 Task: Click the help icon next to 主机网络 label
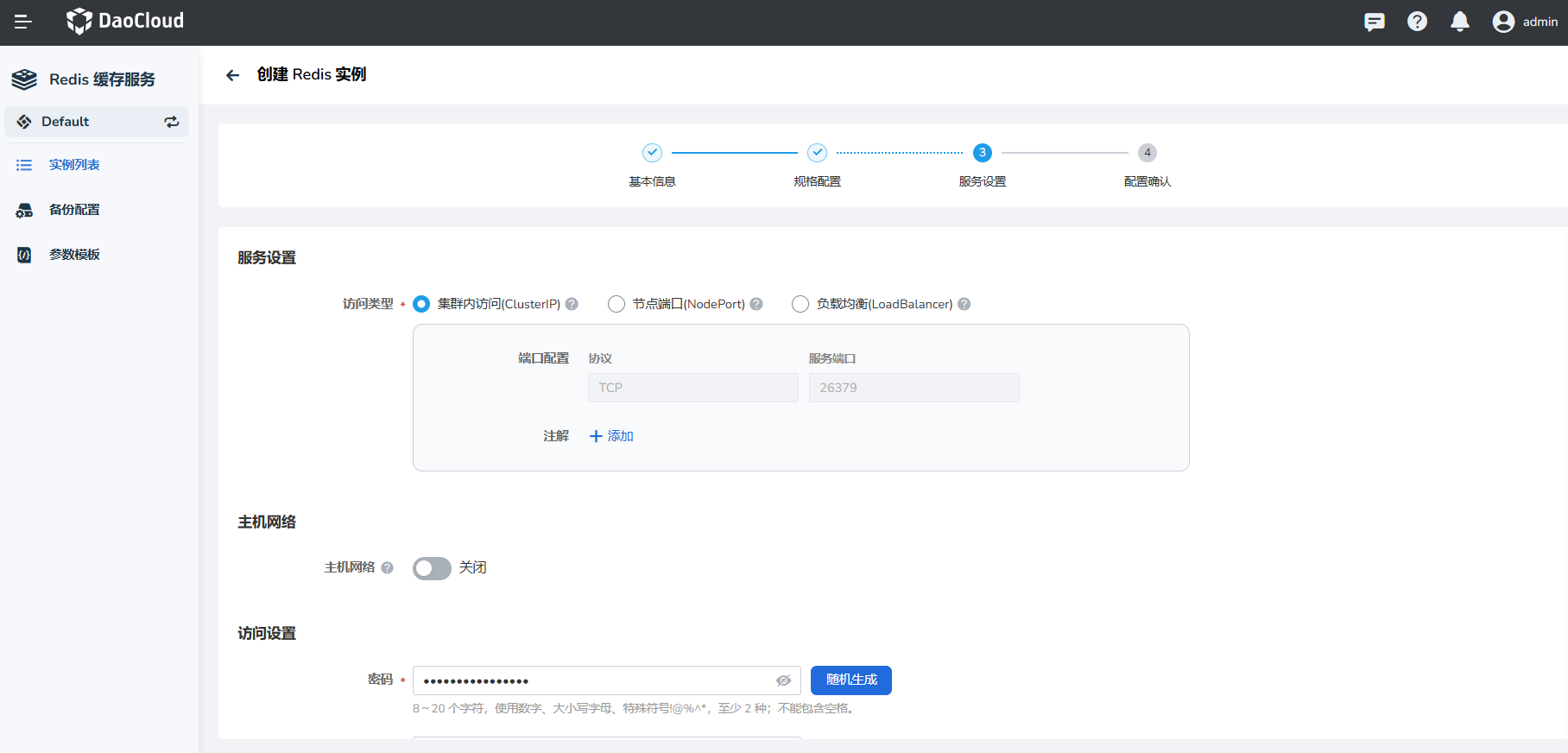[x=387, y=567]
